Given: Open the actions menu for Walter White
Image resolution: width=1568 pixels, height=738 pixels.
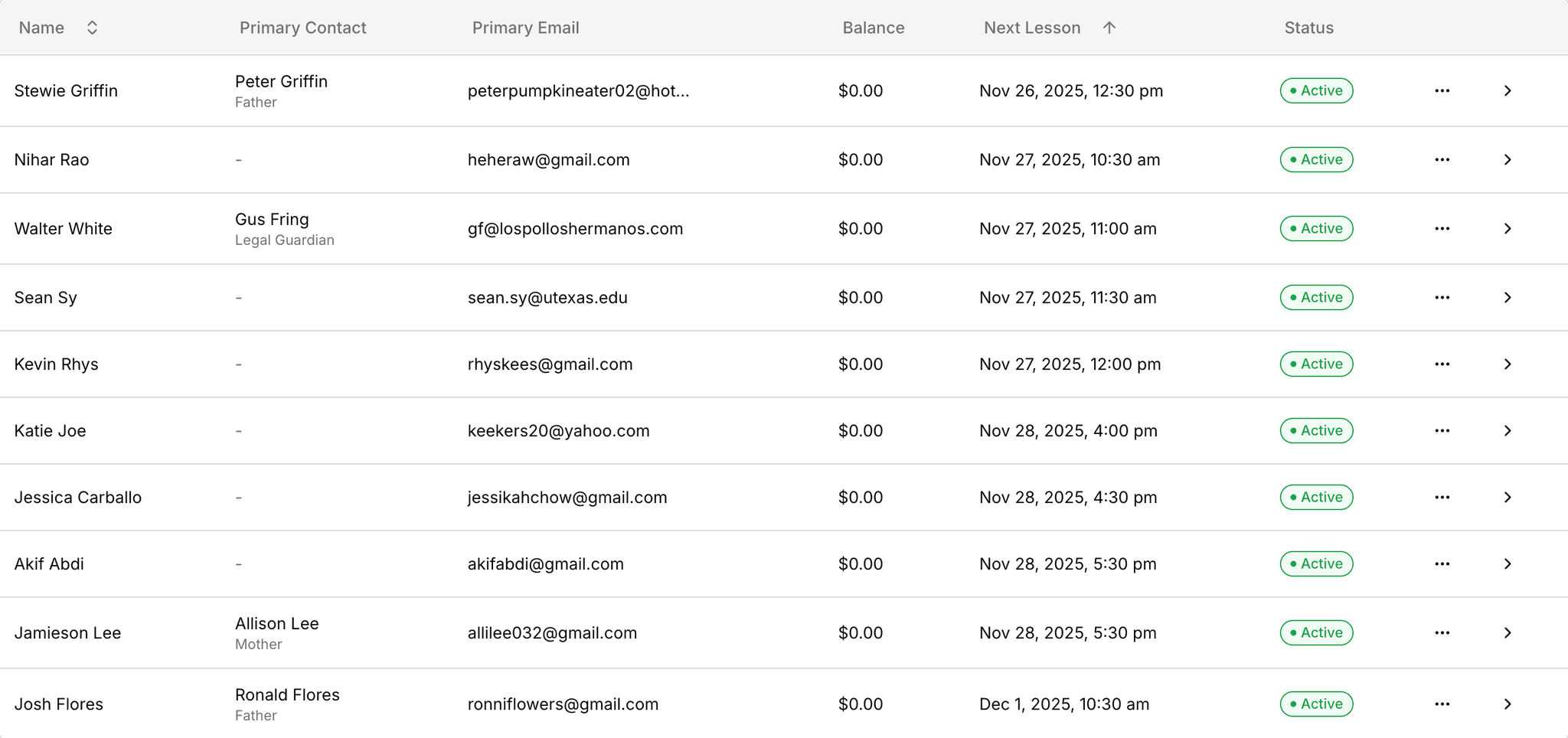Looking at the screenshot, I should click(1442, 229).
